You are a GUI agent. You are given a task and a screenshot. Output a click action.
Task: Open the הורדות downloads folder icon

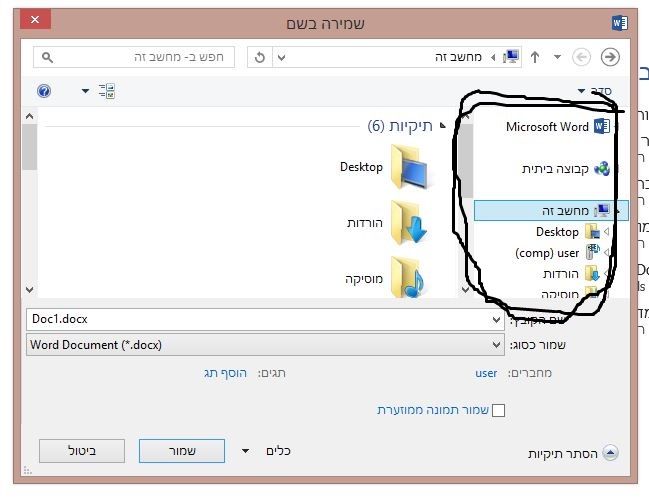(x=410, y=223)
